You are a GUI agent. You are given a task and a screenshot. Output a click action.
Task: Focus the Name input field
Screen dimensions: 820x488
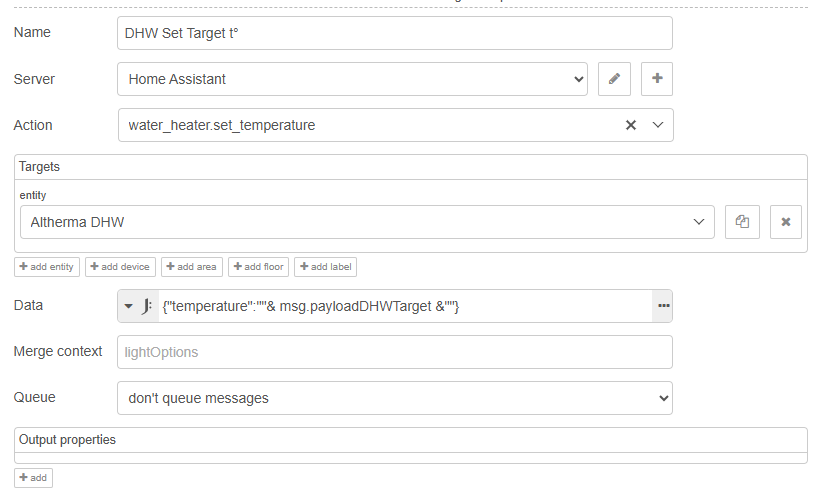click(x=395, y=33)
